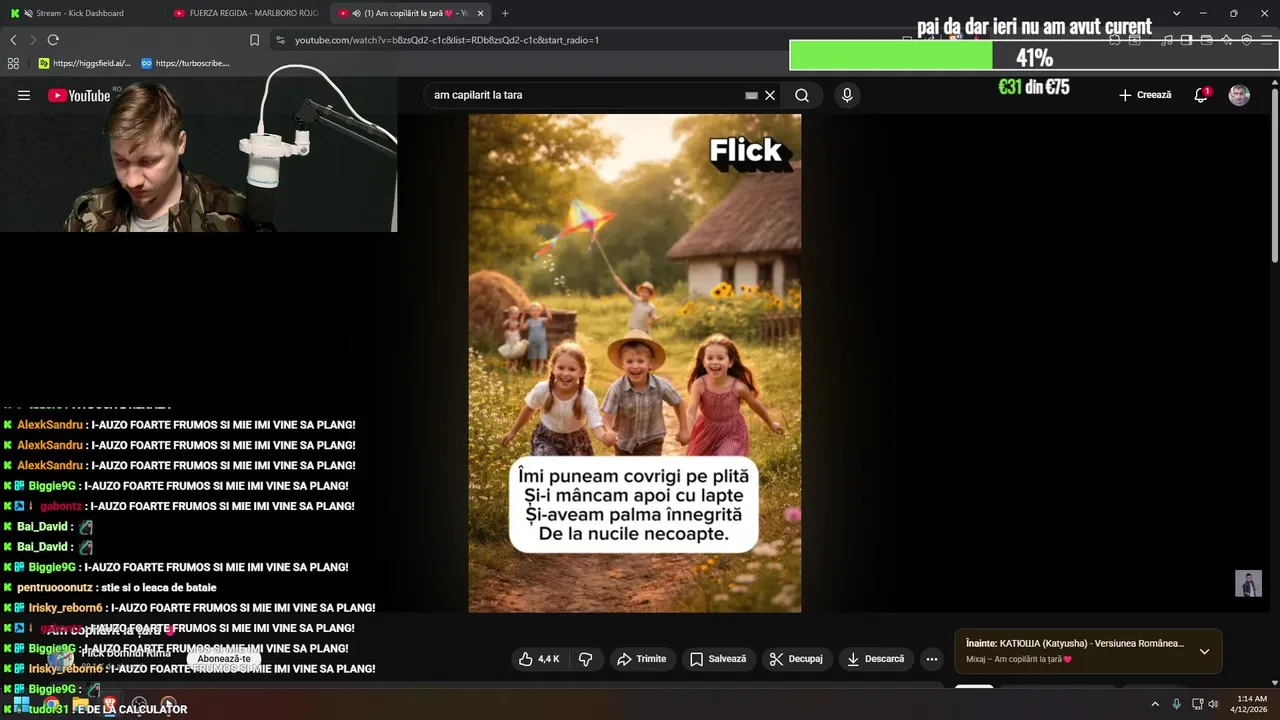Open the network tray icon
This screenshot has width=1280, height=720.
coord(1197,704)
